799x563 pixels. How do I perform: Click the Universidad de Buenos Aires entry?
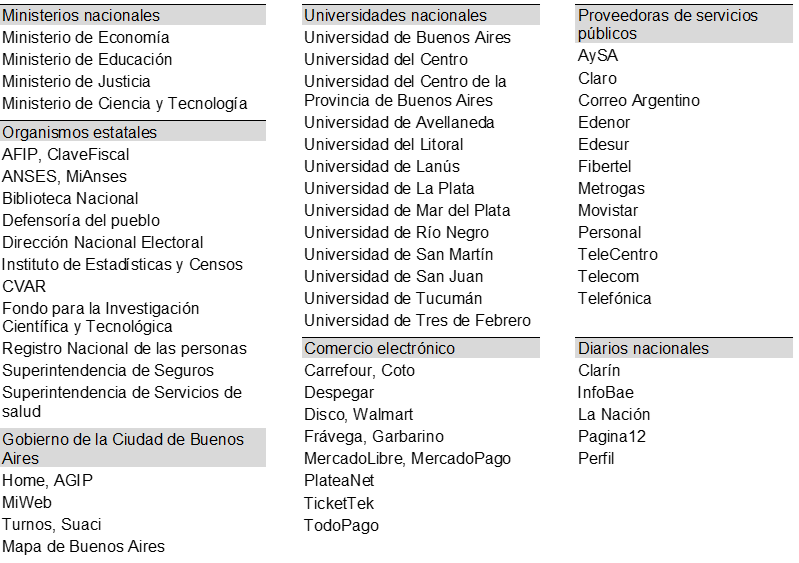pyautogui.click(x=407, y=38)
